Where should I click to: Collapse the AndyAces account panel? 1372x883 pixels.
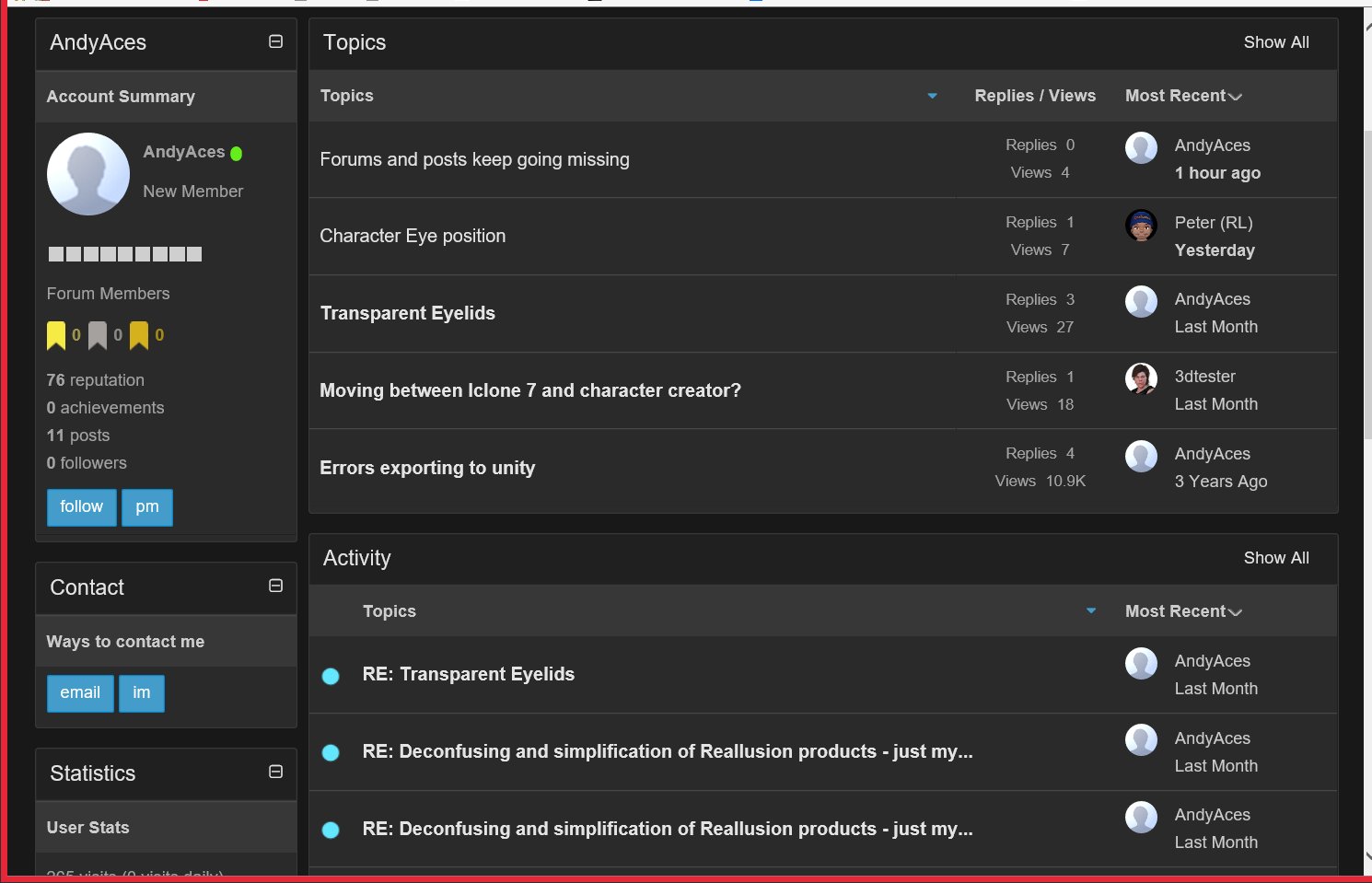(275, 41)
